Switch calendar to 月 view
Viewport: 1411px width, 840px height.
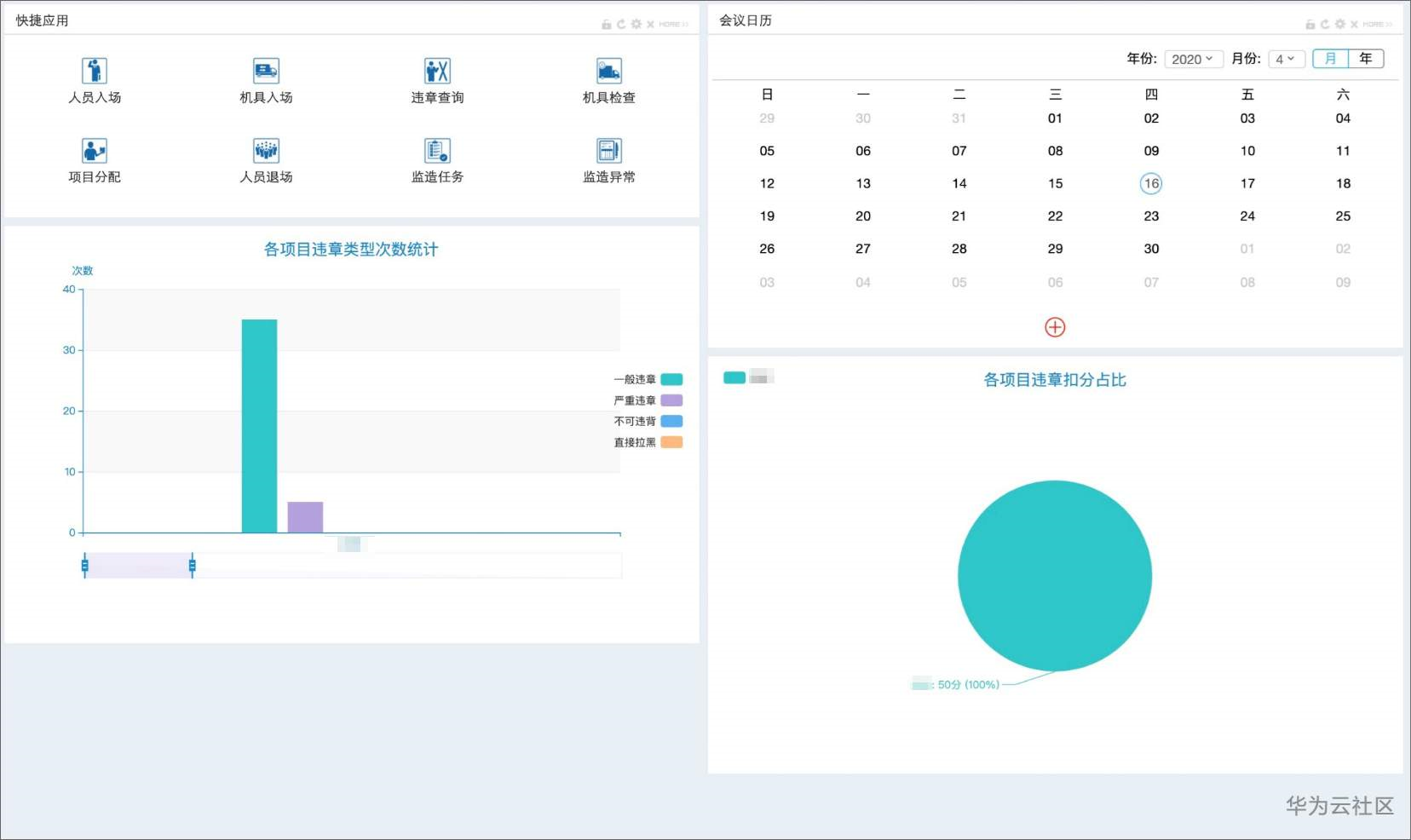(x=1330, y=59)
